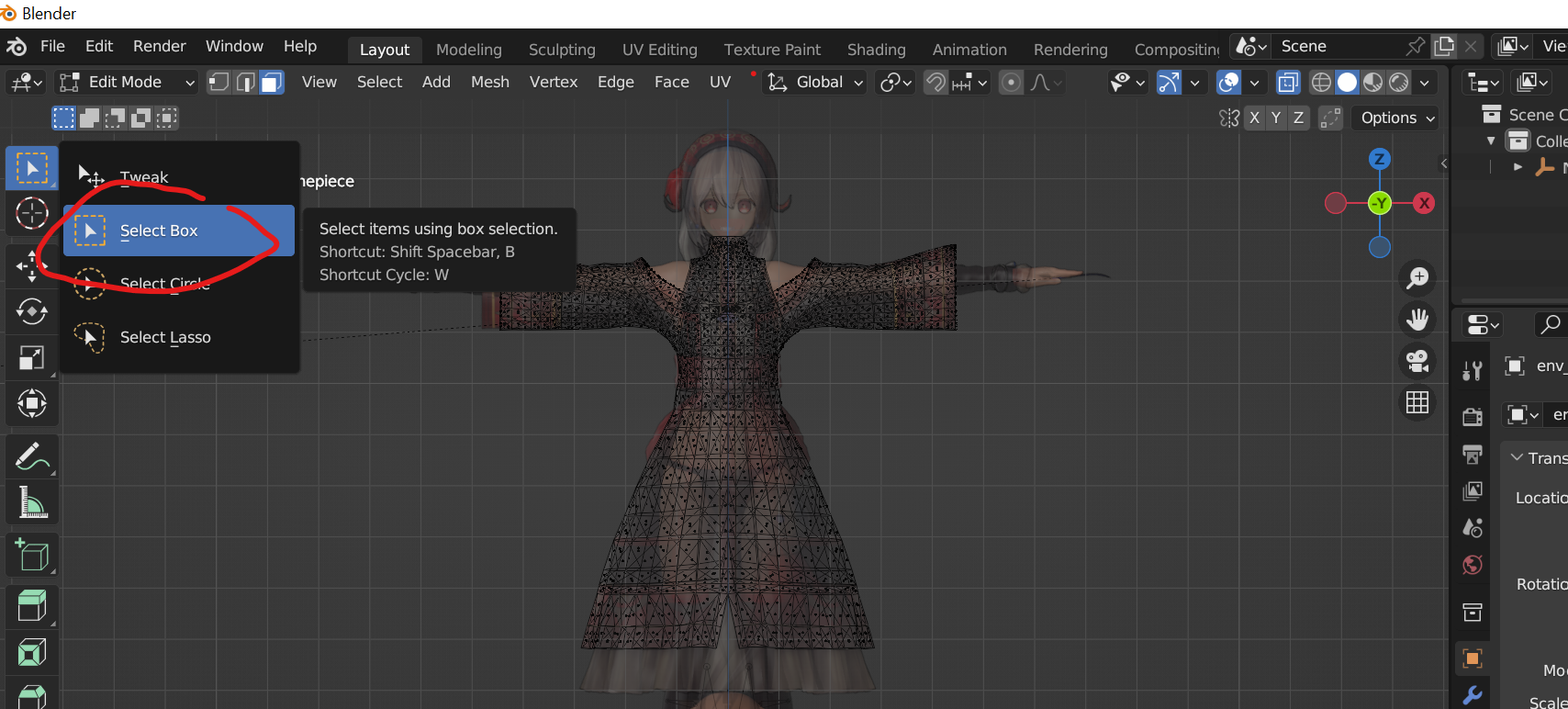Set selection mode to Extend
Screen dimensions: 1568x709
click(x=89, y=118)
